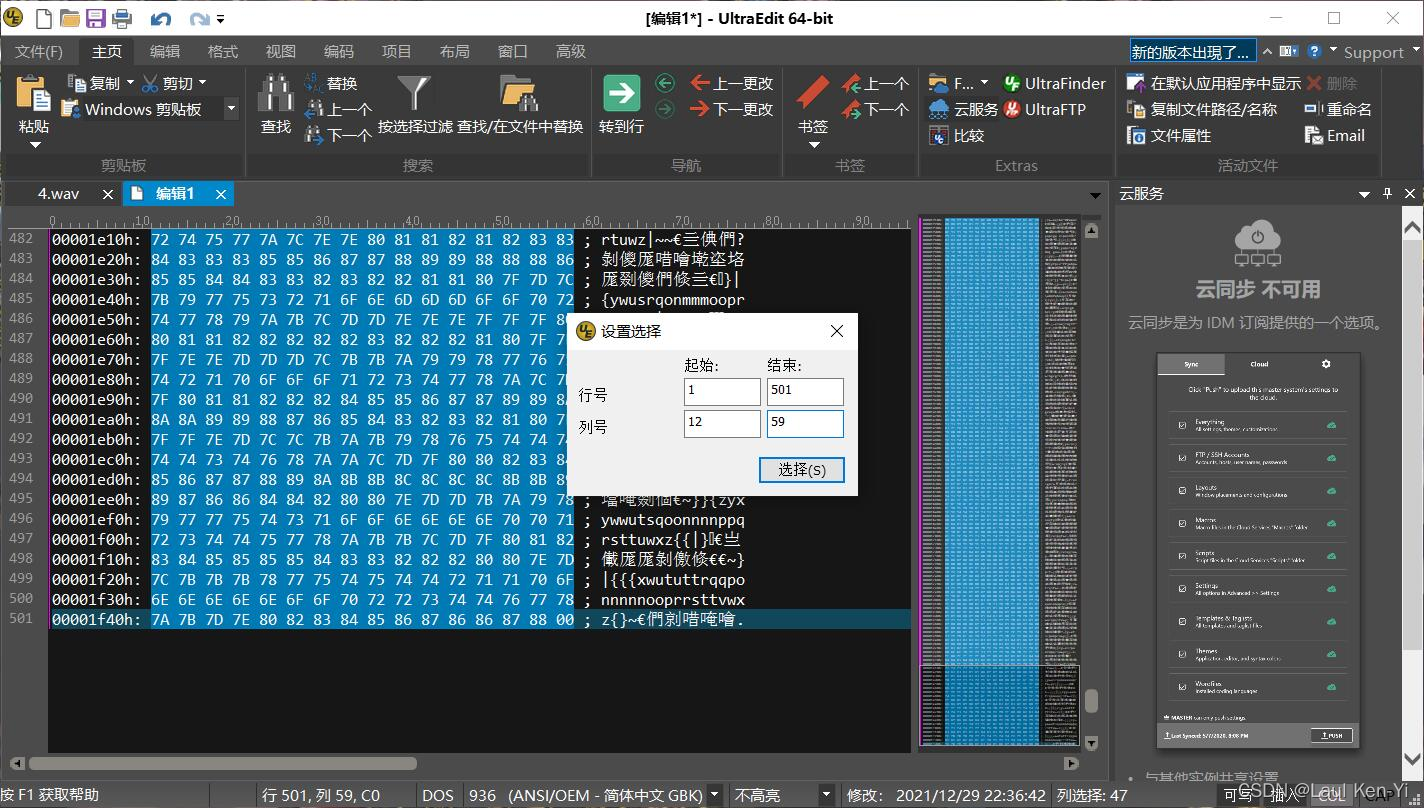Click the Bookmark (书签) ribbon icon

812,94
